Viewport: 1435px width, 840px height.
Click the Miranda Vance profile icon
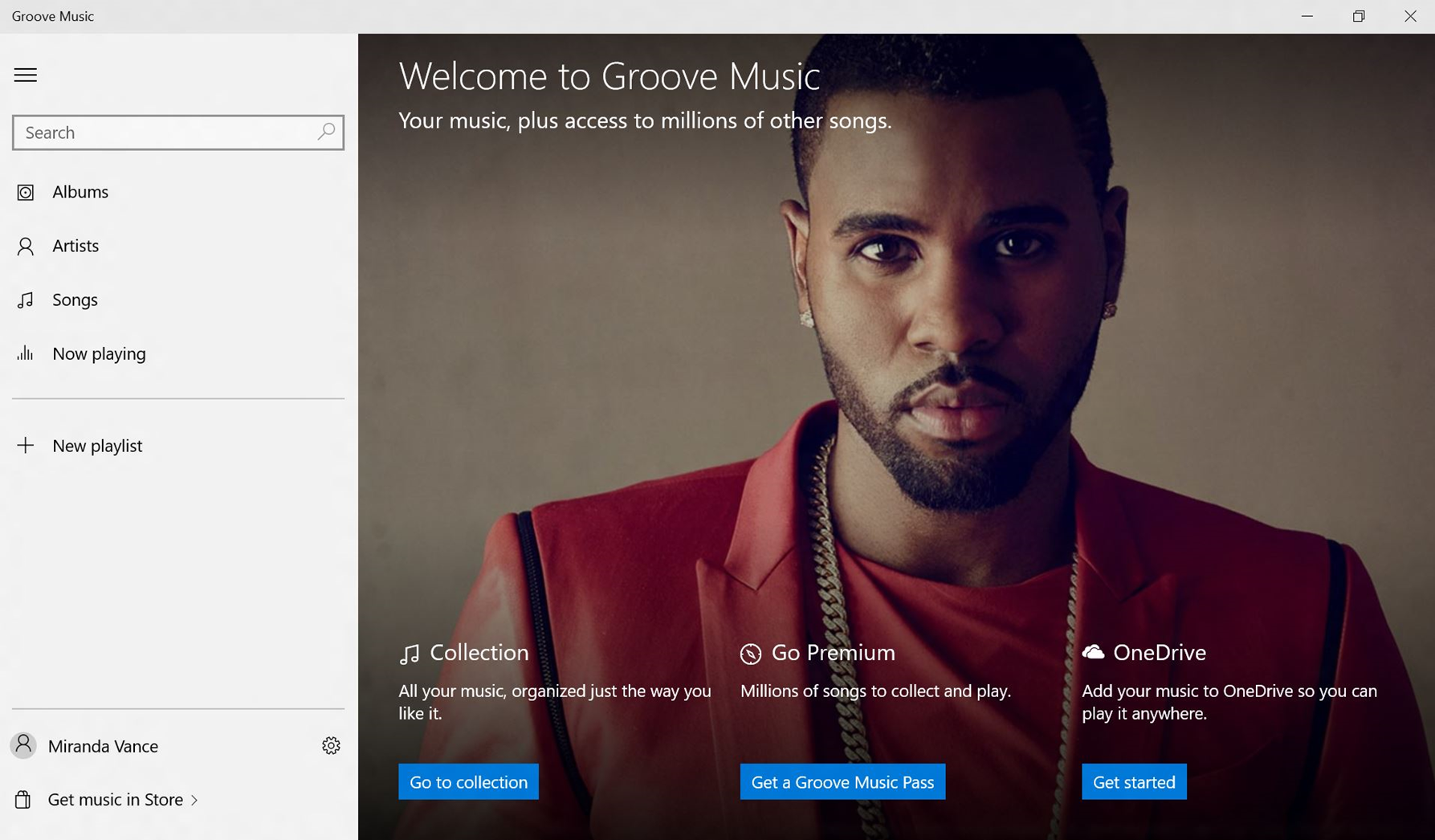[x=23, y=745]
